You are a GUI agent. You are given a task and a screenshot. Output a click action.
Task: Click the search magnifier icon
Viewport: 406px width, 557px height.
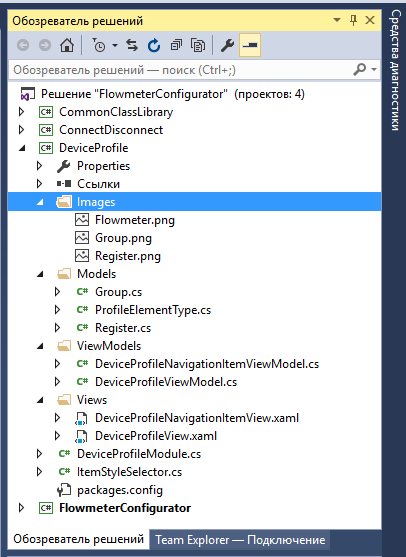point(359,69)
